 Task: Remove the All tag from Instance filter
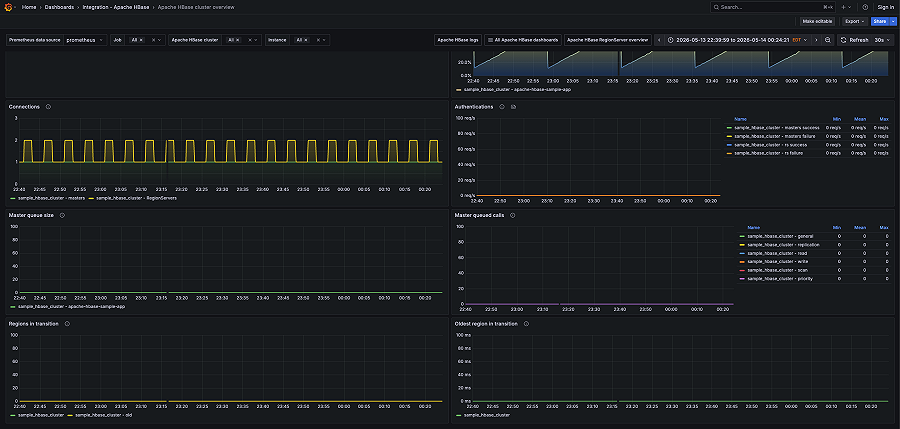coord(306,40)
